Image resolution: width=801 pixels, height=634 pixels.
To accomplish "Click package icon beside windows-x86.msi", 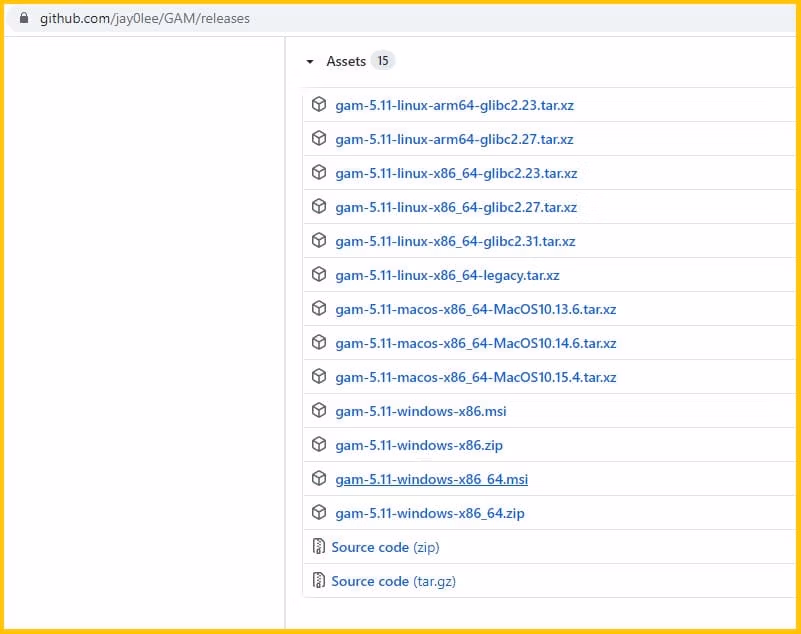I will (319, 411).
